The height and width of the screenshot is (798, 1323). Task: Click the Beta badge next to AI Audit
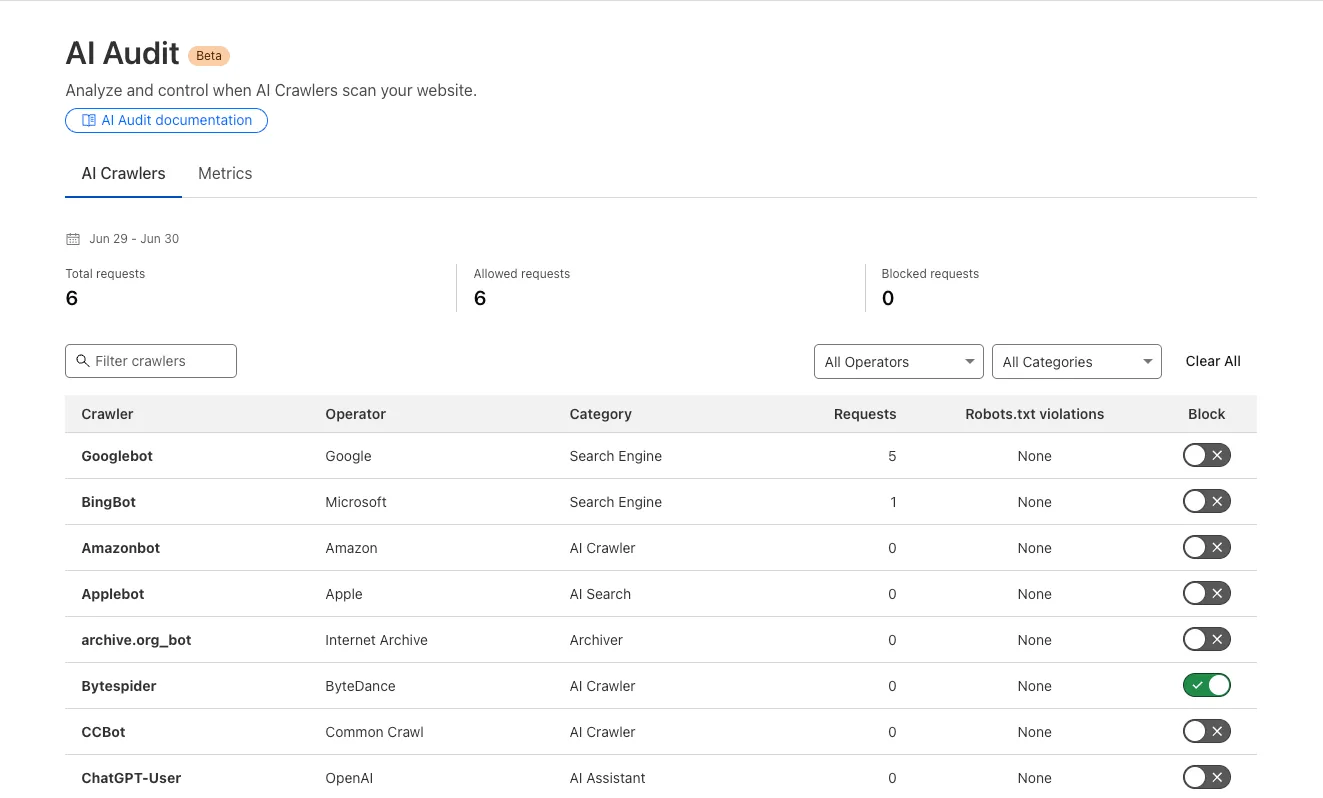pyautogui.click(x=209, y=56)
